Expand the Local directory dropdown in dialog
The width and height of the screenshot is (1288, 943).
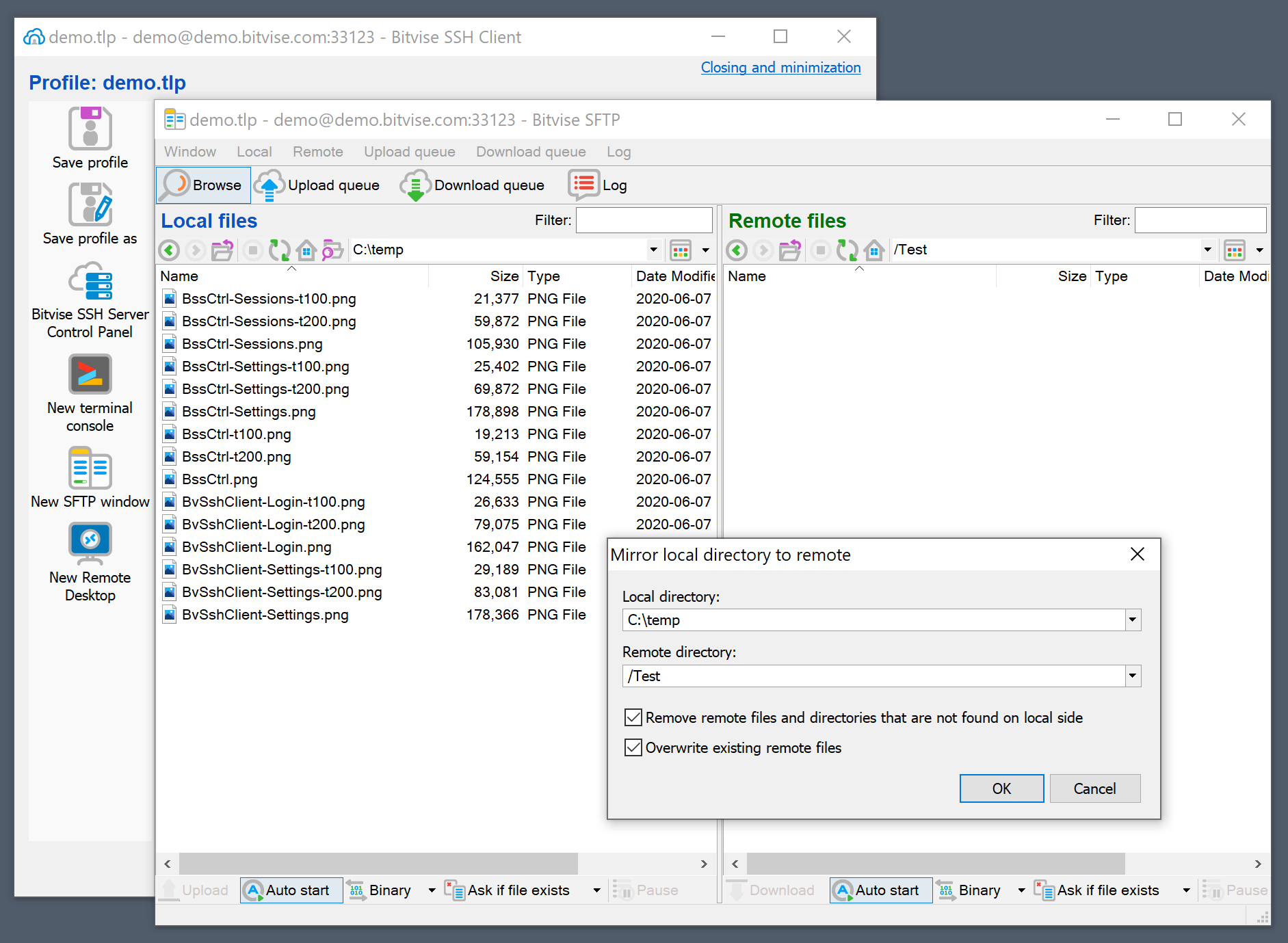(x=1133, y=620)
